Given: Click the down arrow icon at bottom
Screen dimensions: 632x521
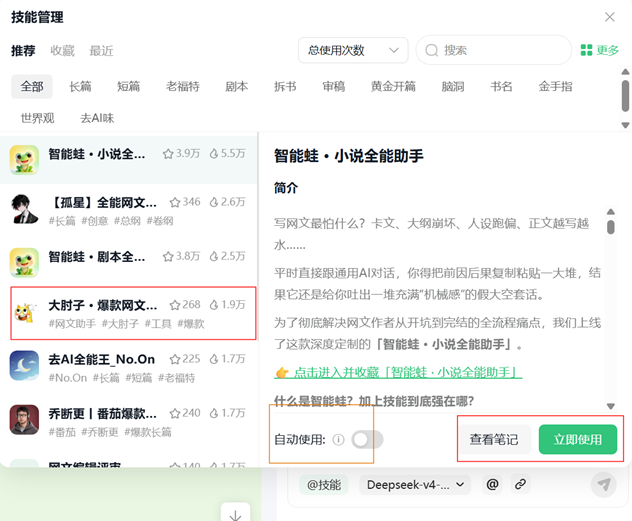Looking at the screenshot, I should (x=235, y=514).
